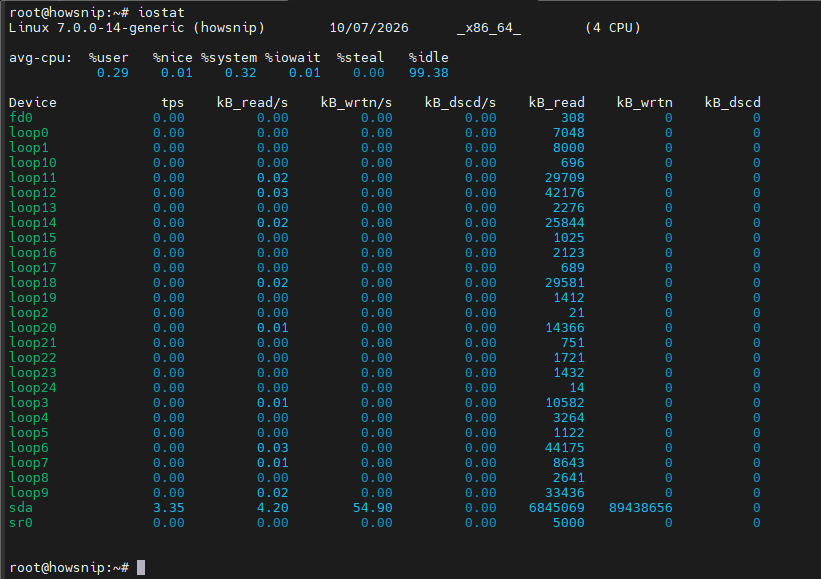The width and height of the screenshot is (821, 579).
Task: Click the loop9 device name
Action: (29, 493)
